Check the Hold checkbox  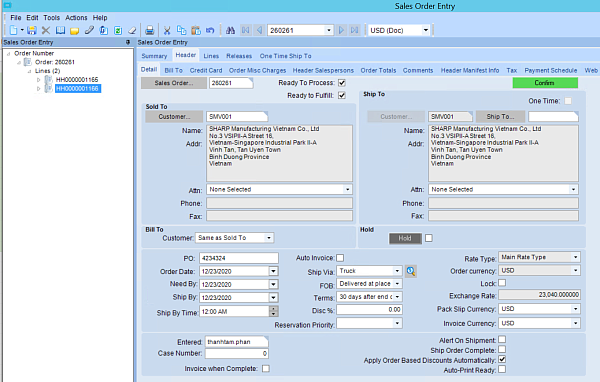pos(429,238)
